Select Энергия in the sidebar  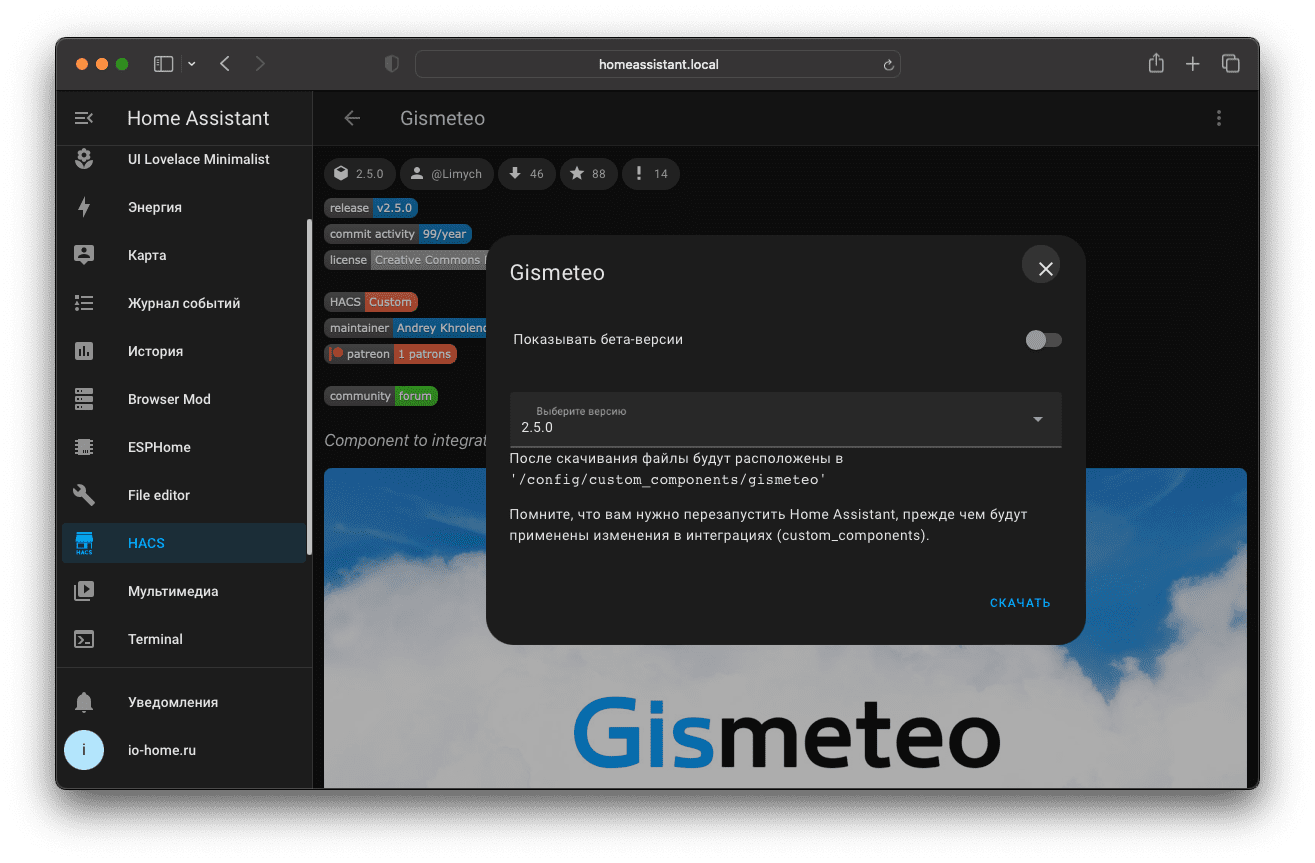pyautogui.click(x=184, y=207)
